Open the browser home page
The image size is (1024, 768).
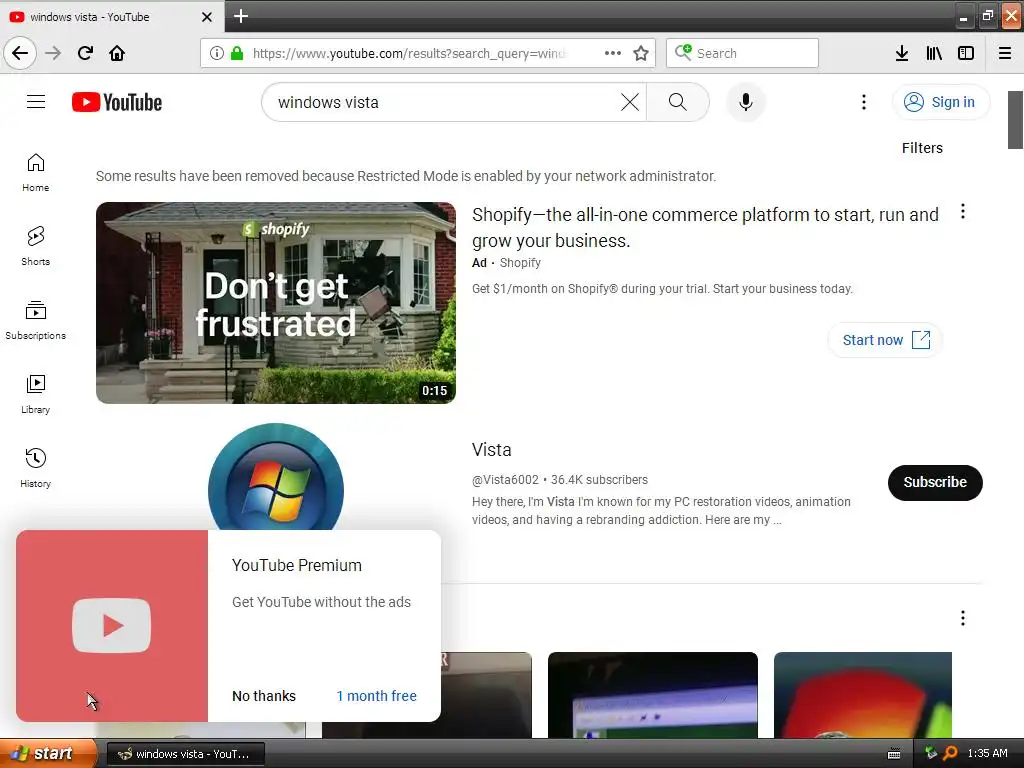[x=117, y=53]
